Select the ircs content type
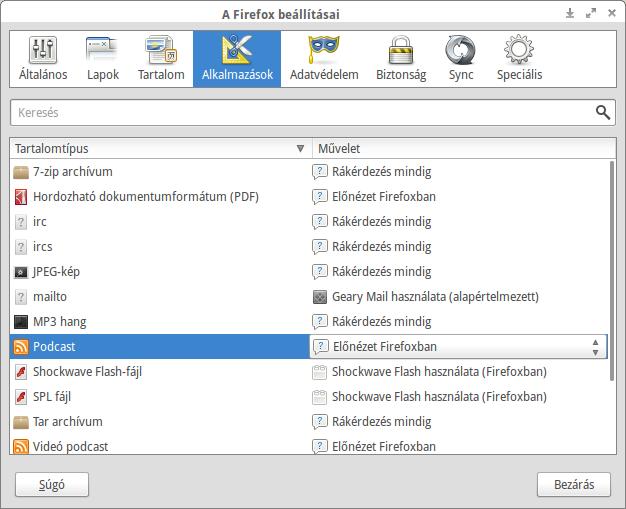The height and width of the screenshot is (509, 626). click(x=310, y=247)
